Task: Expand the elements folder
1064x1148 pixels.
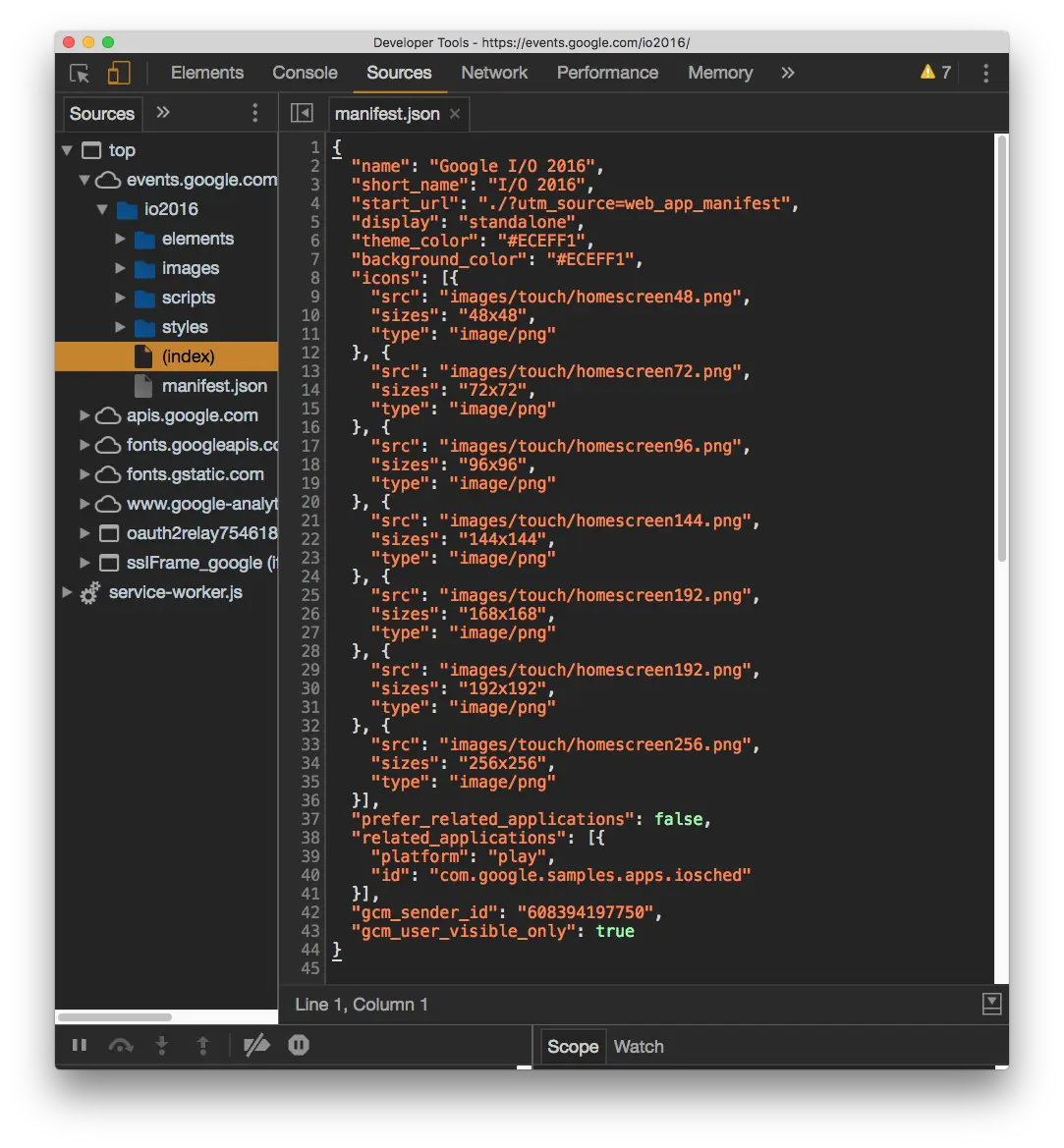Action: click(120, 239)
